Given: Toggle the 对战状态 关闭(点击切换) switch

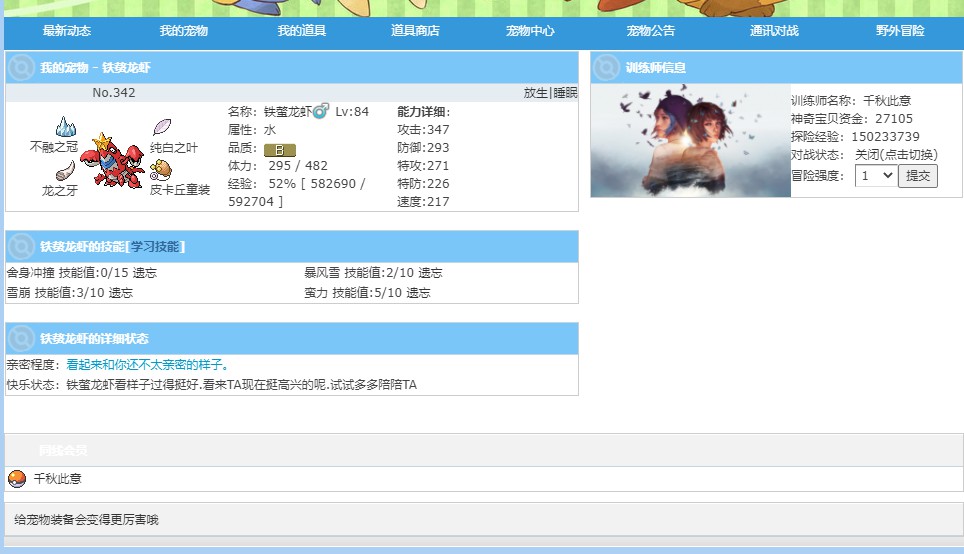Looking at the screenshot, I should [896, 155].
